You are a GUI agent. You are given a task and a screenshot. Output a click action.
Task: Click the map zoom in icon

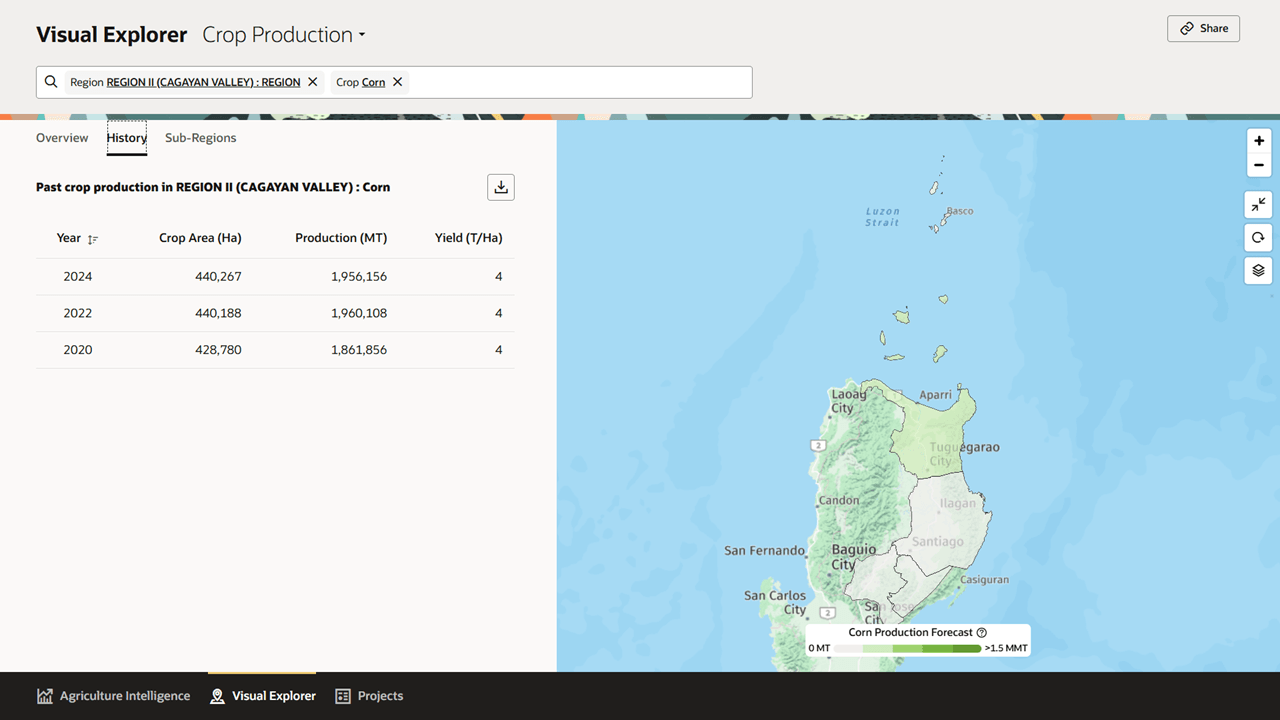1258,141
